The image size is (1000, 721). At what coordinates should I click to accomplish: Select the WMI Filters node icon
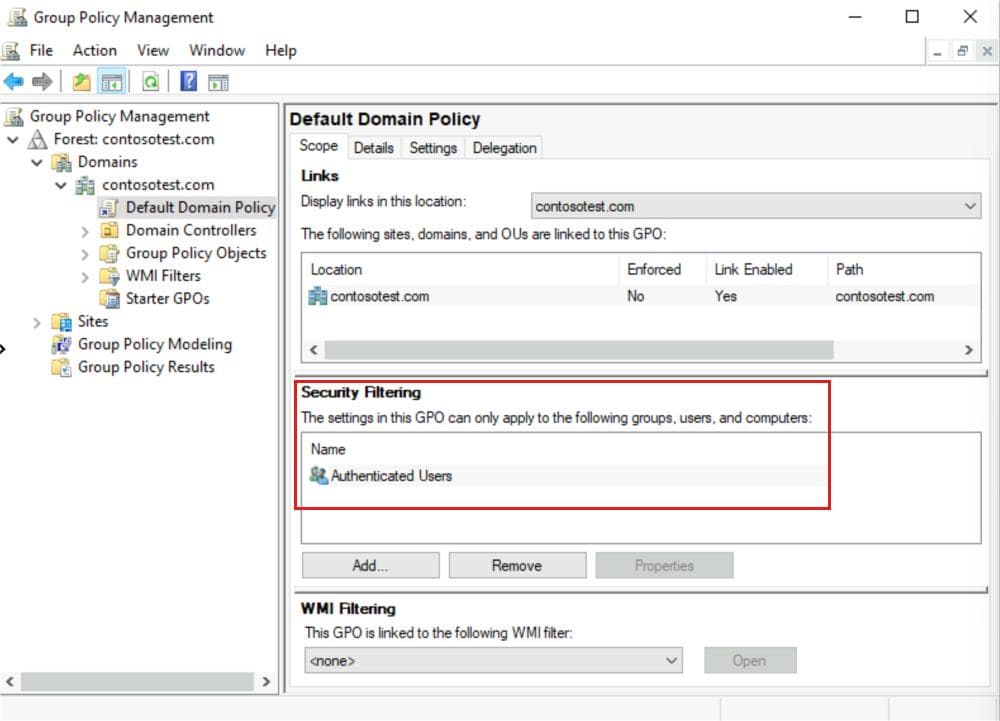[x=109, y=276]
